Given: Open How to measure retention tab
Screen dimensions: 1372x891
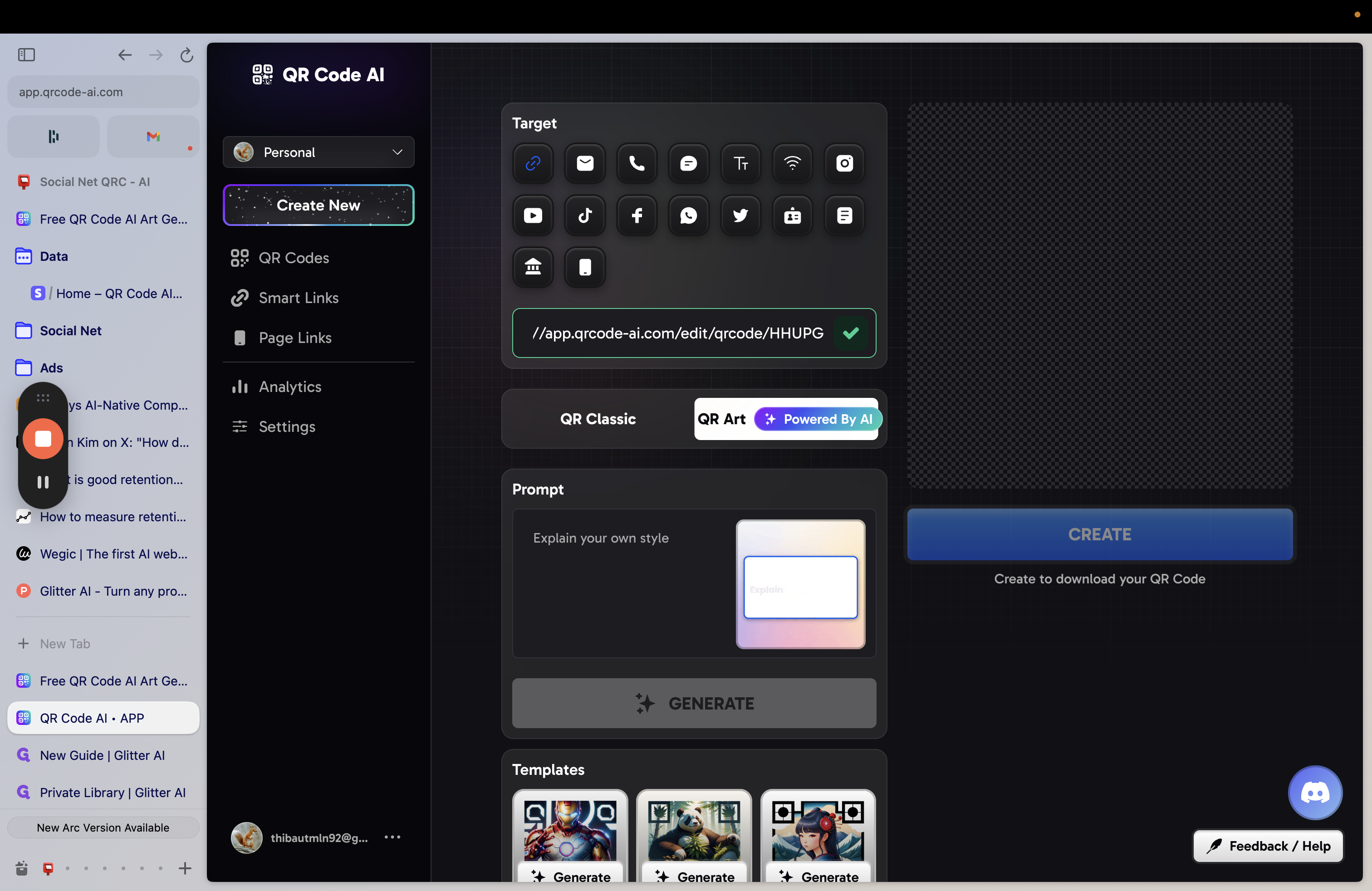Looking at the screenshot, I should (x=104, y=517).
